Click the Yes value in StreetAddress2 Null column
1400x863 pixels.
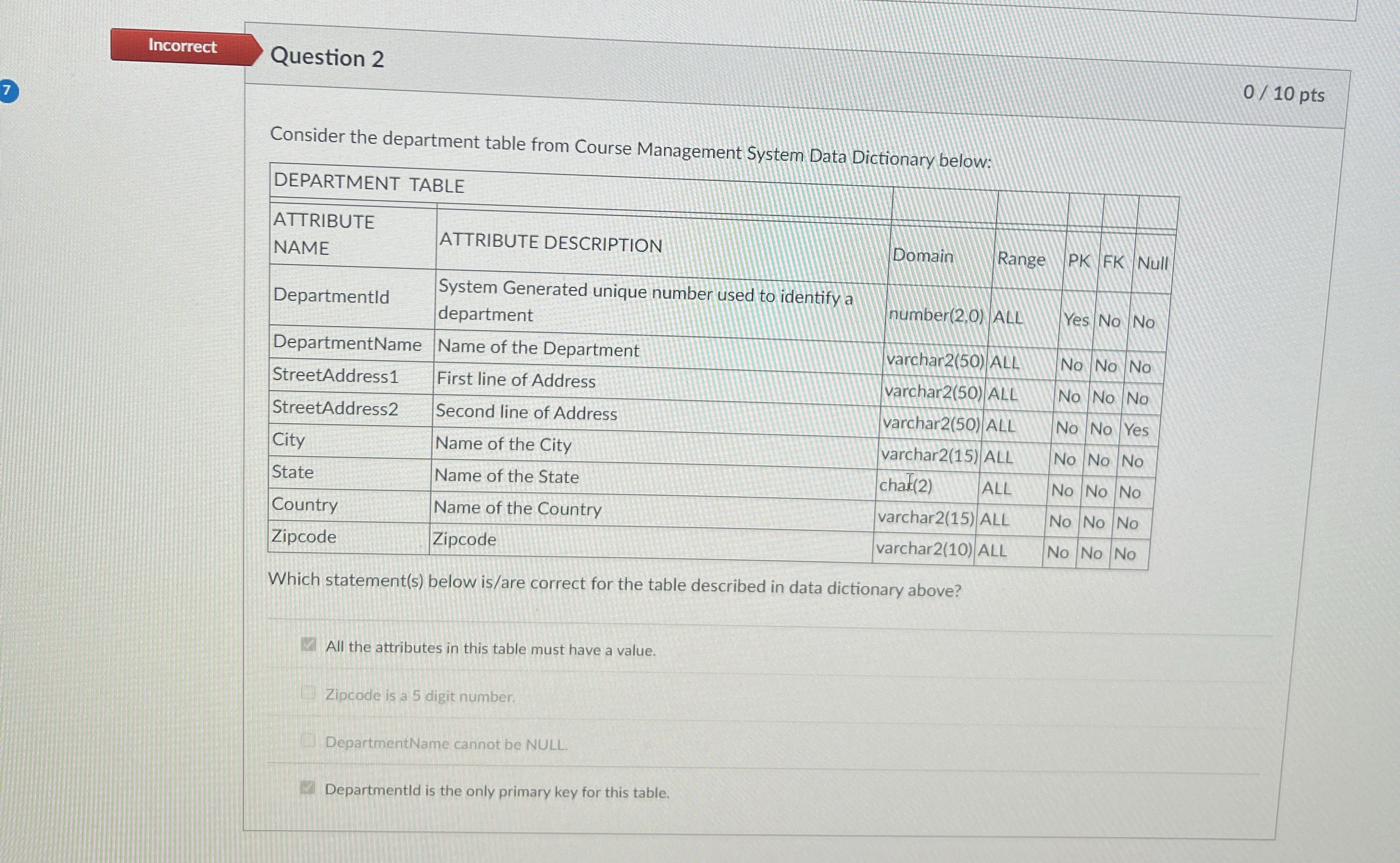(x=1136, y=429)
